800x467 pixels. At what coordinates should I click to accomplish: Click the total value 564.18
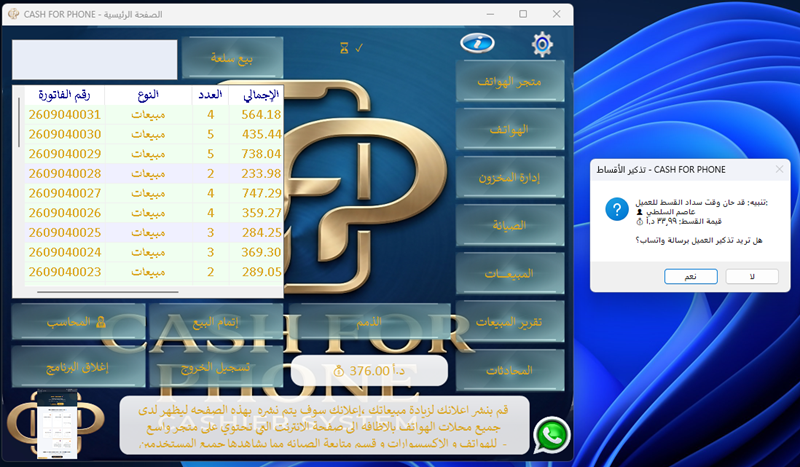coord(261,114)
